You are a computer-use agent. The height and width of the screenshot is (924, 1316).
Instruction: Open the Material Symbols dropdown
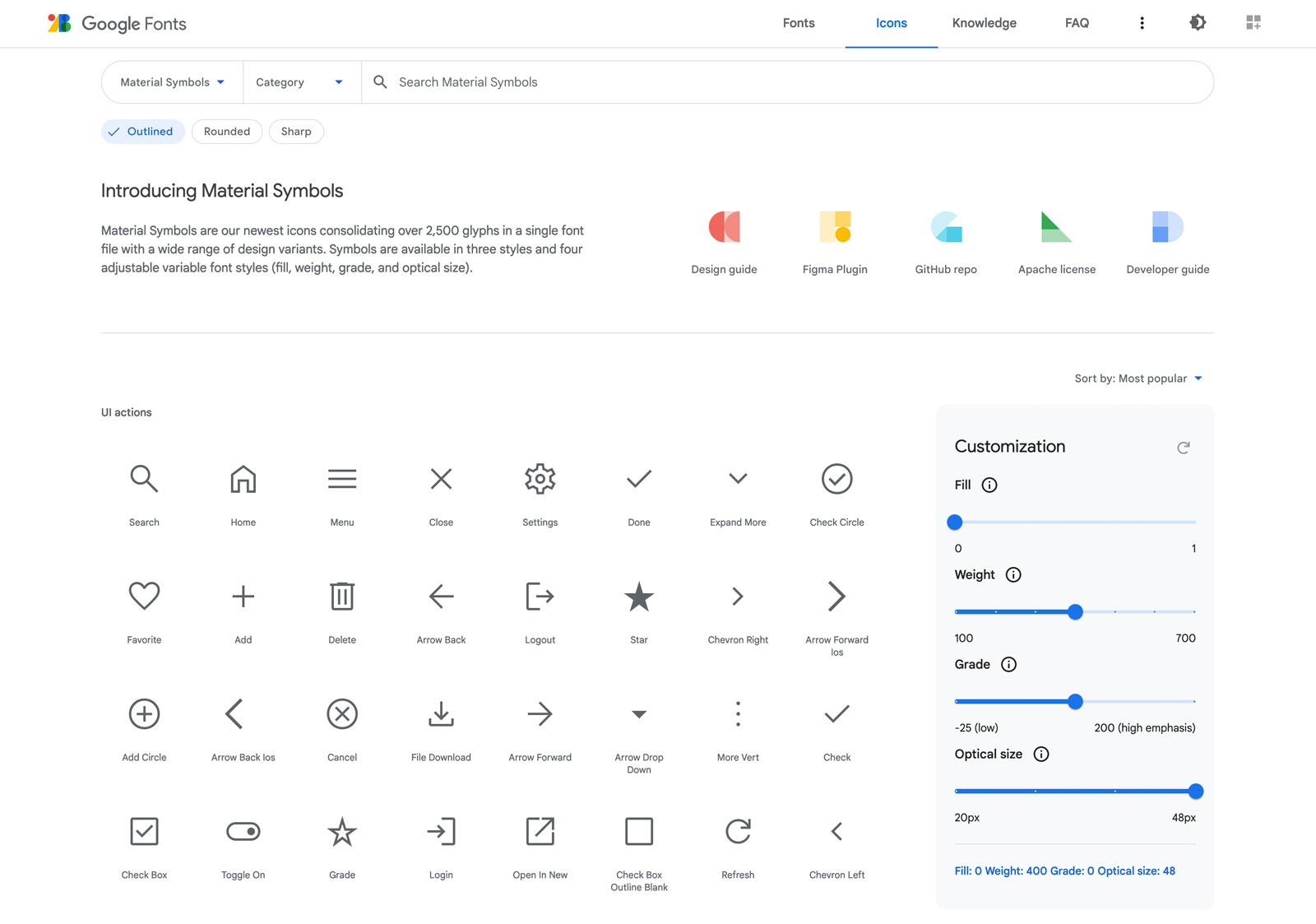click(x=170, y=81)
